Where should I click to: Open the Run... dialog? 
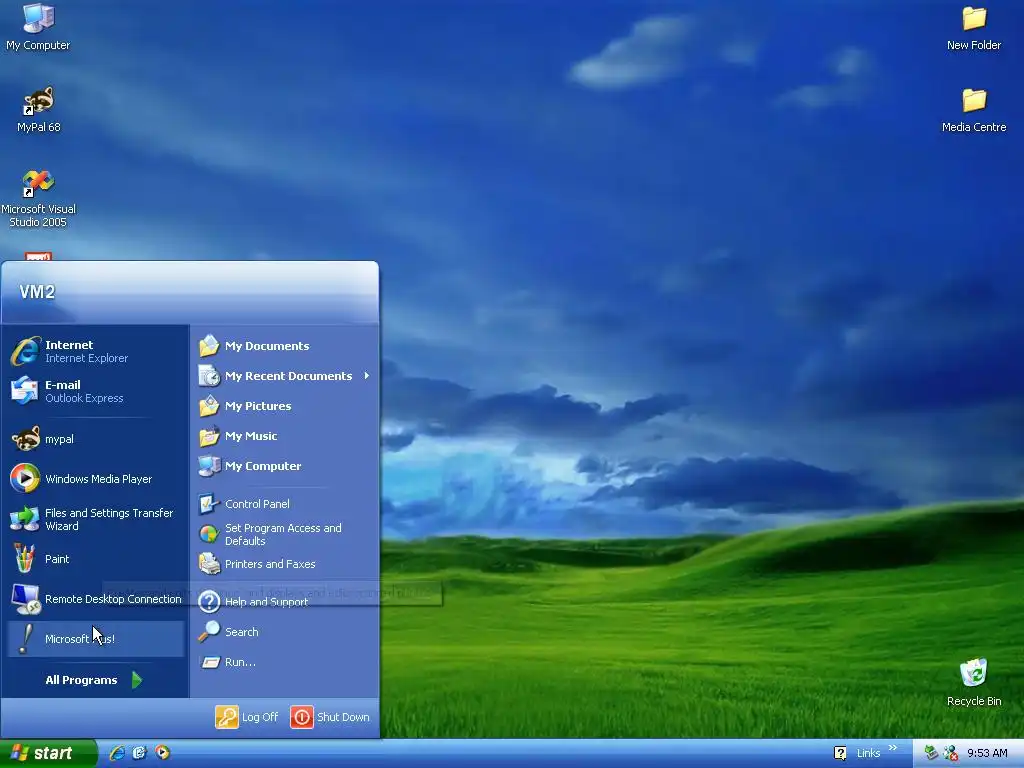[285, 662]
